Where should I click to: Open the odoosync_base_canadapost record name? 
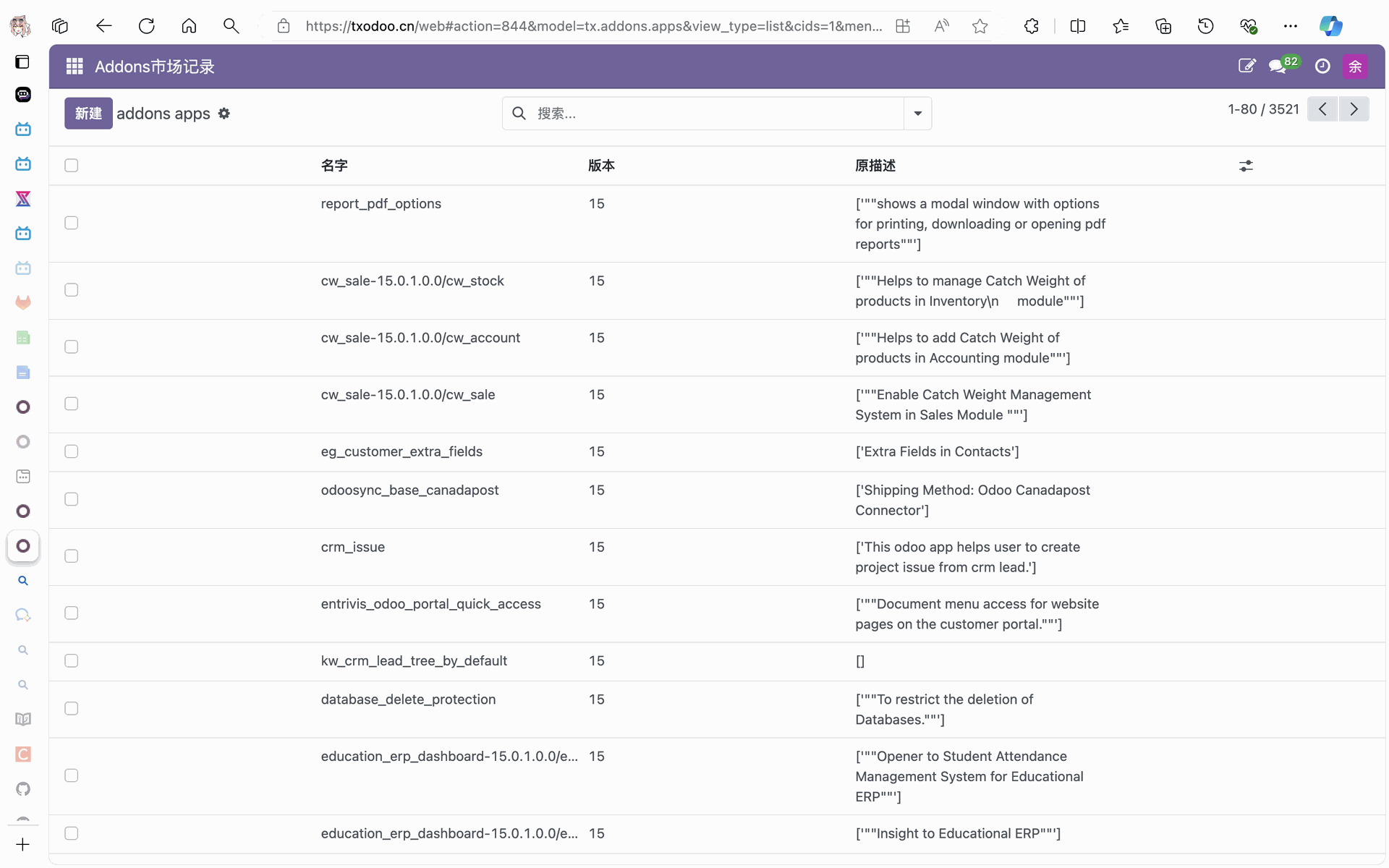[409, 490]
